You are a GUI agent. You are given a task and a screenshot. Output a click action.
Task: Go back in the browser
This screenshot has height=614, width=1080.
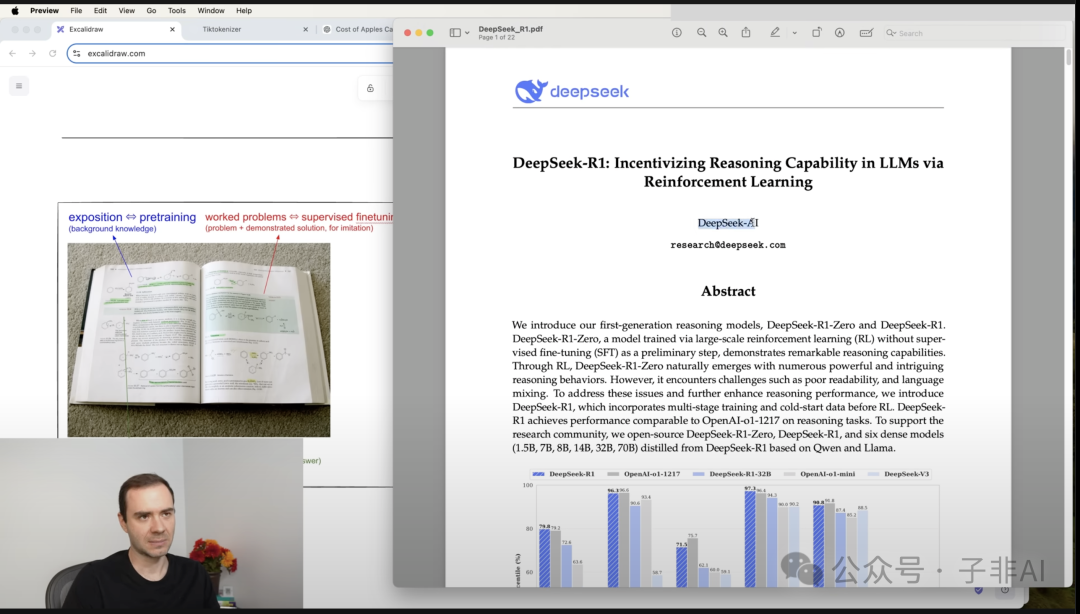[12, 53]
